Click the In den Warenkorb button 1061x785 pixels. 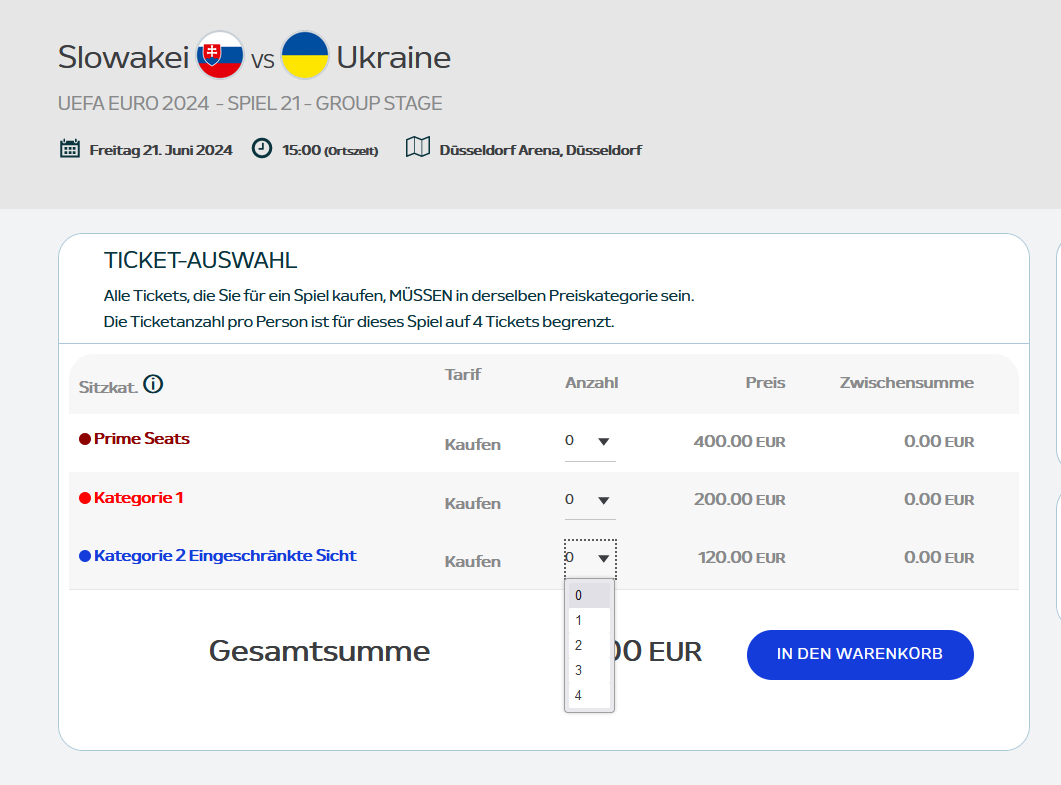point(860,654)
